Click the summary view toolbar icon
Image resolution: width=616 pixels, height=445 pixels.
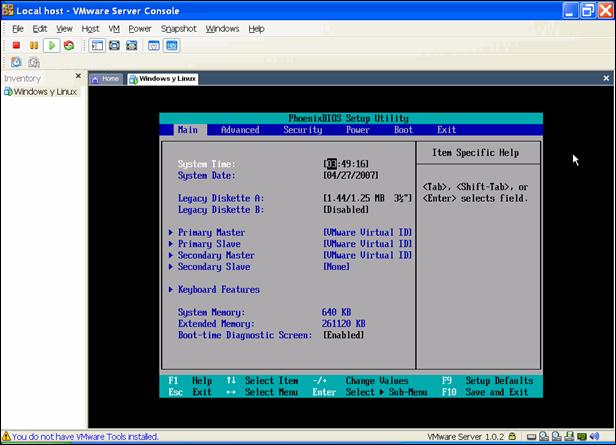pos(154,46)
